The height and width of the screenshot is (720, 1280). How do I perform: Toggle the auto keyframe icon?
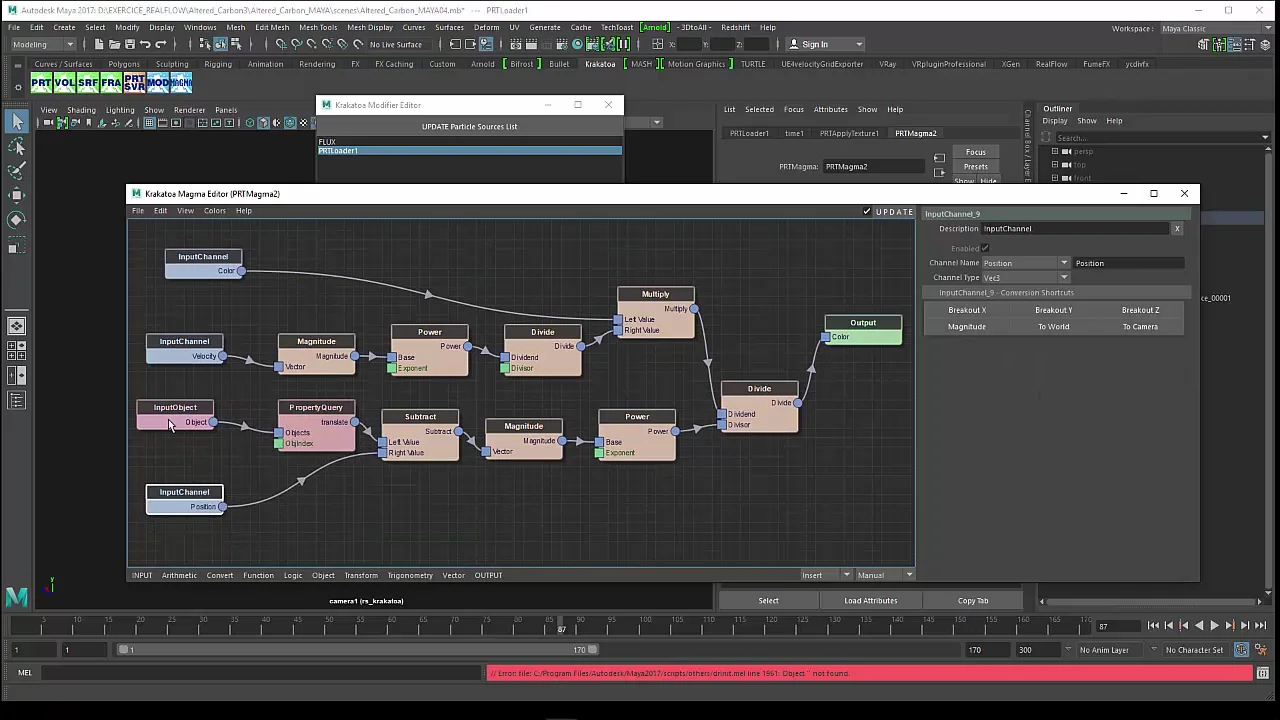1241,650
